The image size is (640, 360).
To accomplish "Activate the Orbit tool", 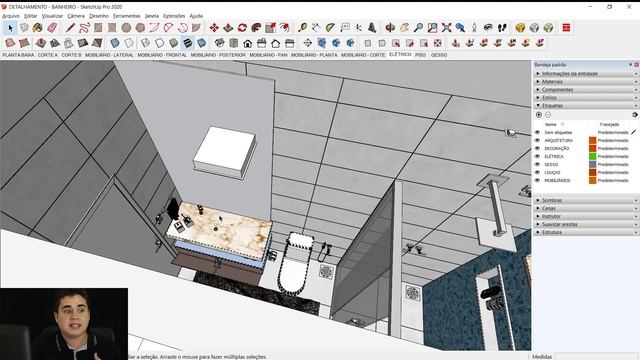I will 390,28.
